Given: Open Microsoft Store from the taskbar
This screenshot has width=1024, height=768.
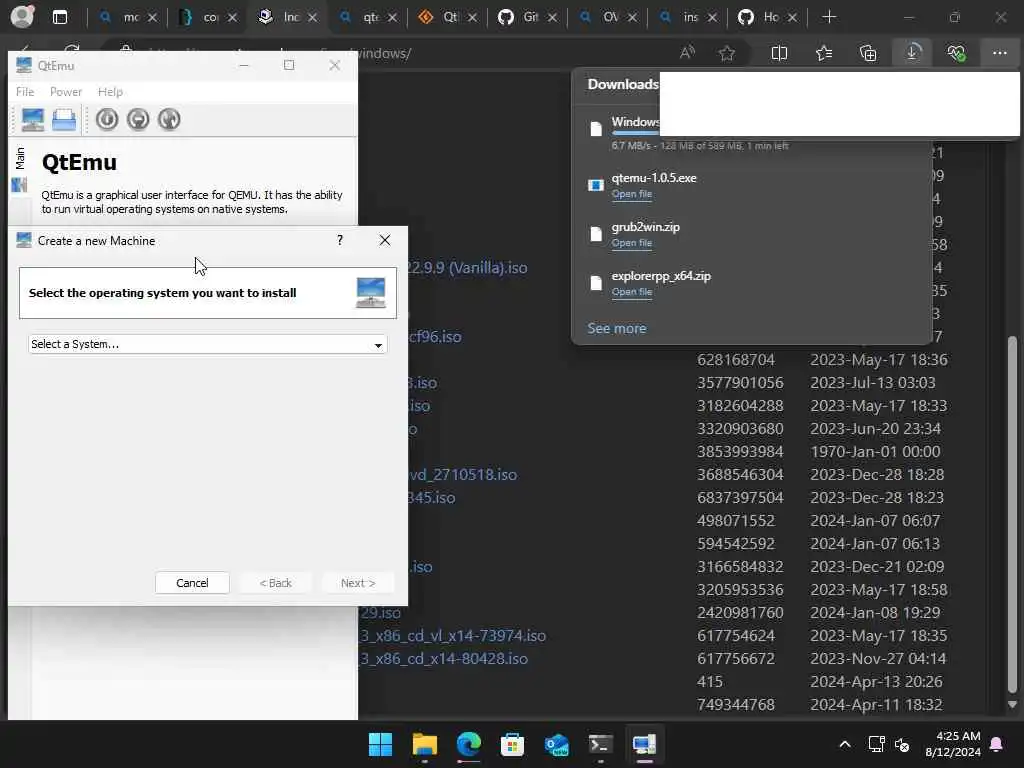Looking at the screenshot, I should [513, 744].
